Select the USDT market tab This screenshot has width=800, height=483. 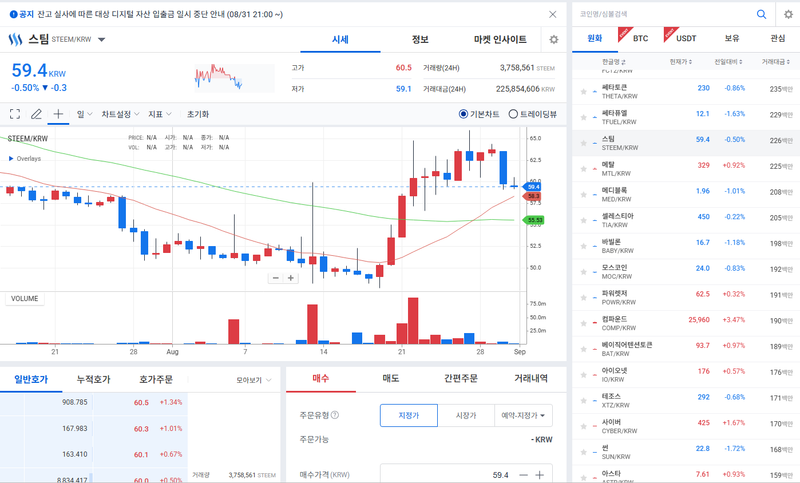686,38
